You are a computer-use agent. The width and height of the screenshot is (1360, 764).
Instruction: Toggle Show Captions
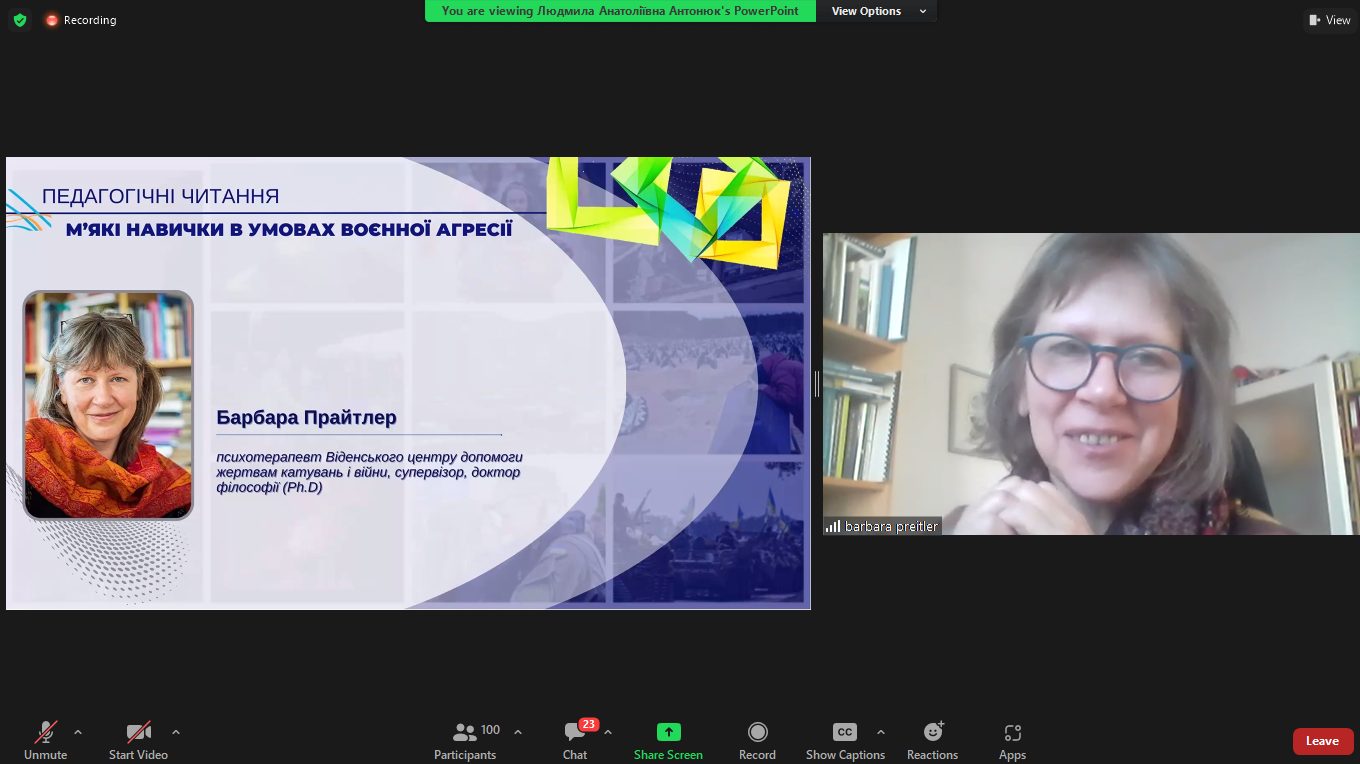(x=845, y=740)
